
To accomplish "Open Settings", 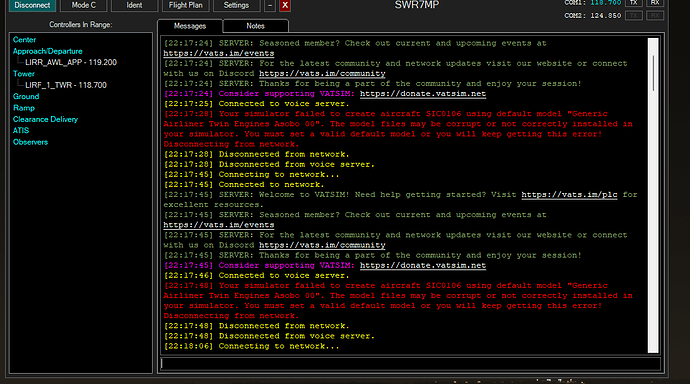I will point(236,5).
